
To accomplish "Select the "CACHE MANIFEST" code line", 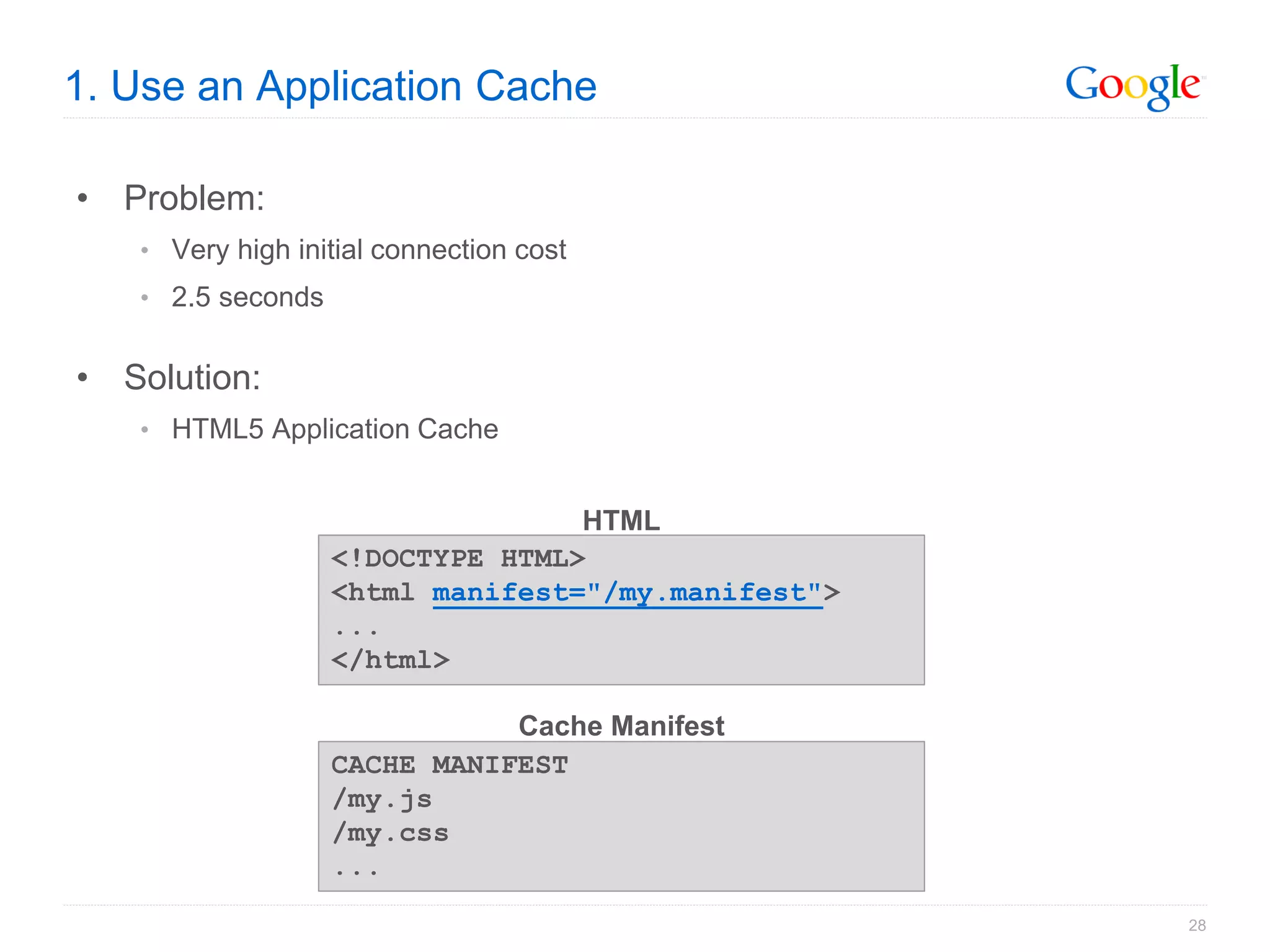I will (x=450, y=765).
